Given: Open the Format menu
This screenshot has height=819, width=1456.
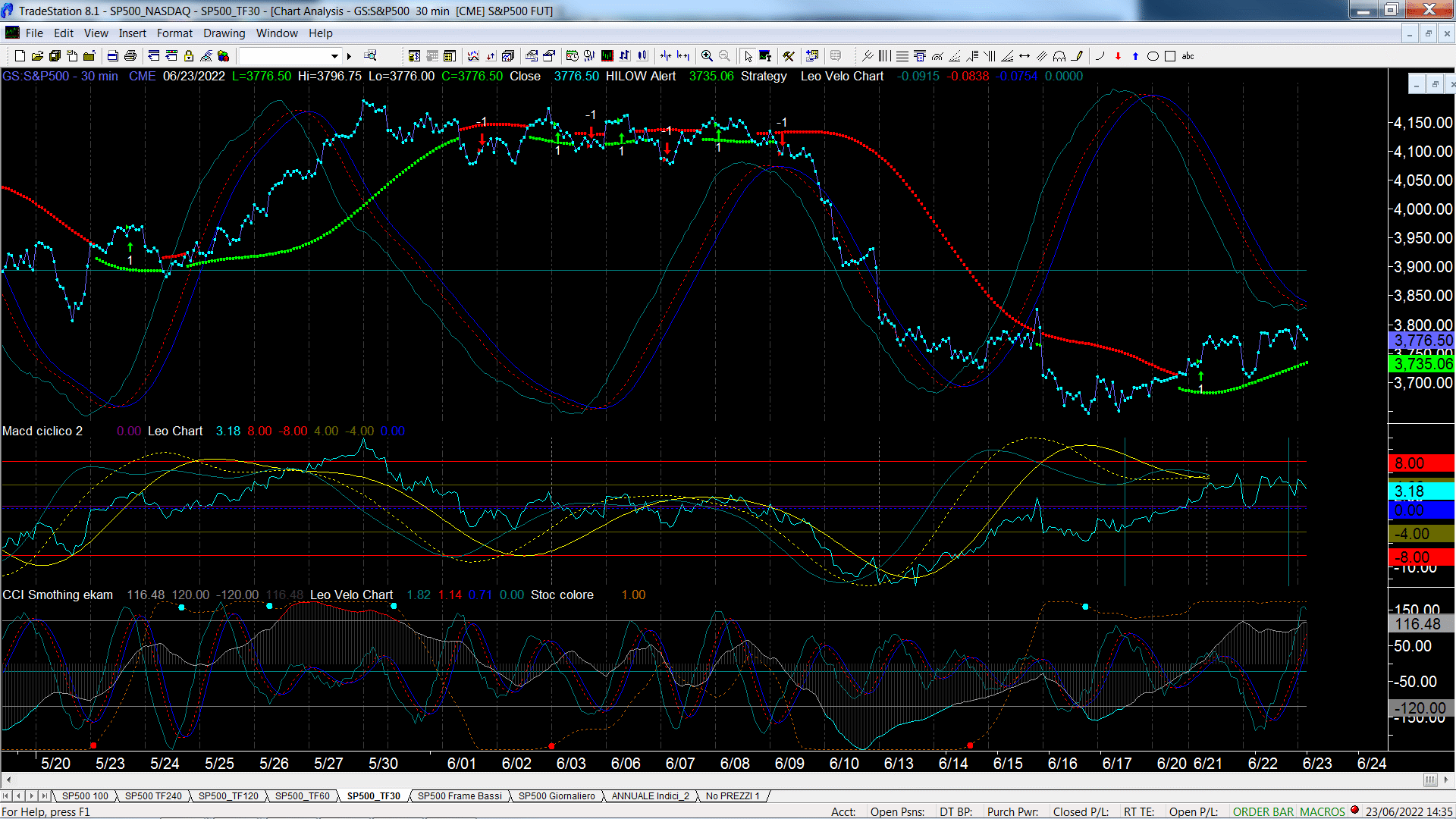Looking at the screenshot, I should (x=174, y=33).
